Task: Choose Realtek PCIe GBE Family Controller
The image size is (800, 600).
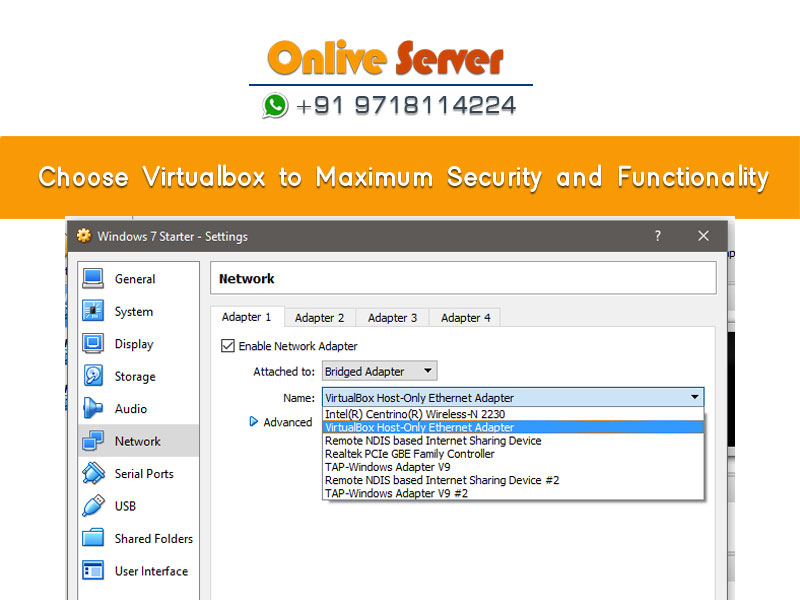Action: click(x=513, y=454)
